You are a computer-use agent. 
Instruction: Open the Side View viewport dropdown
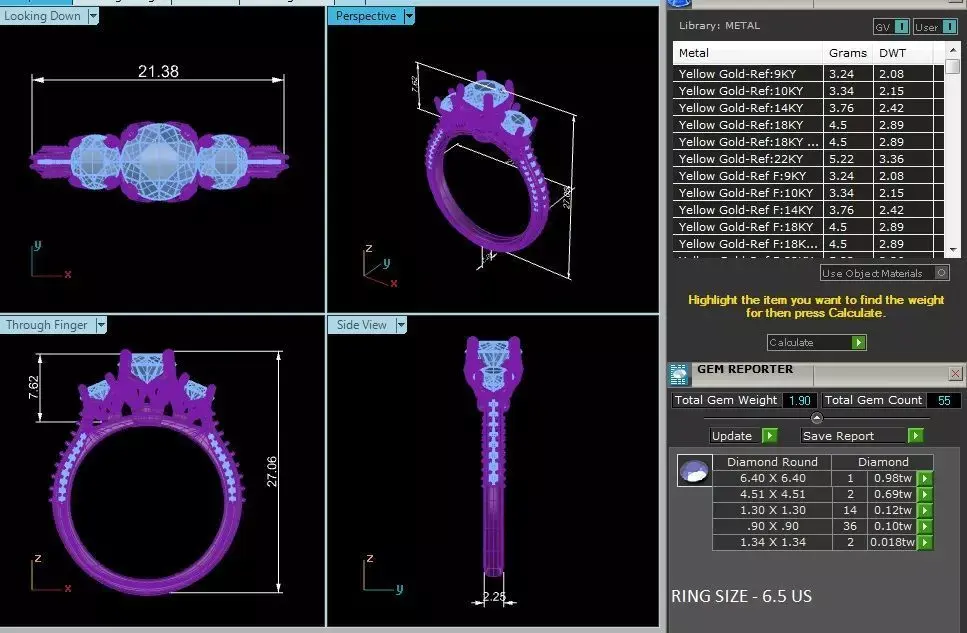point(401,325)
